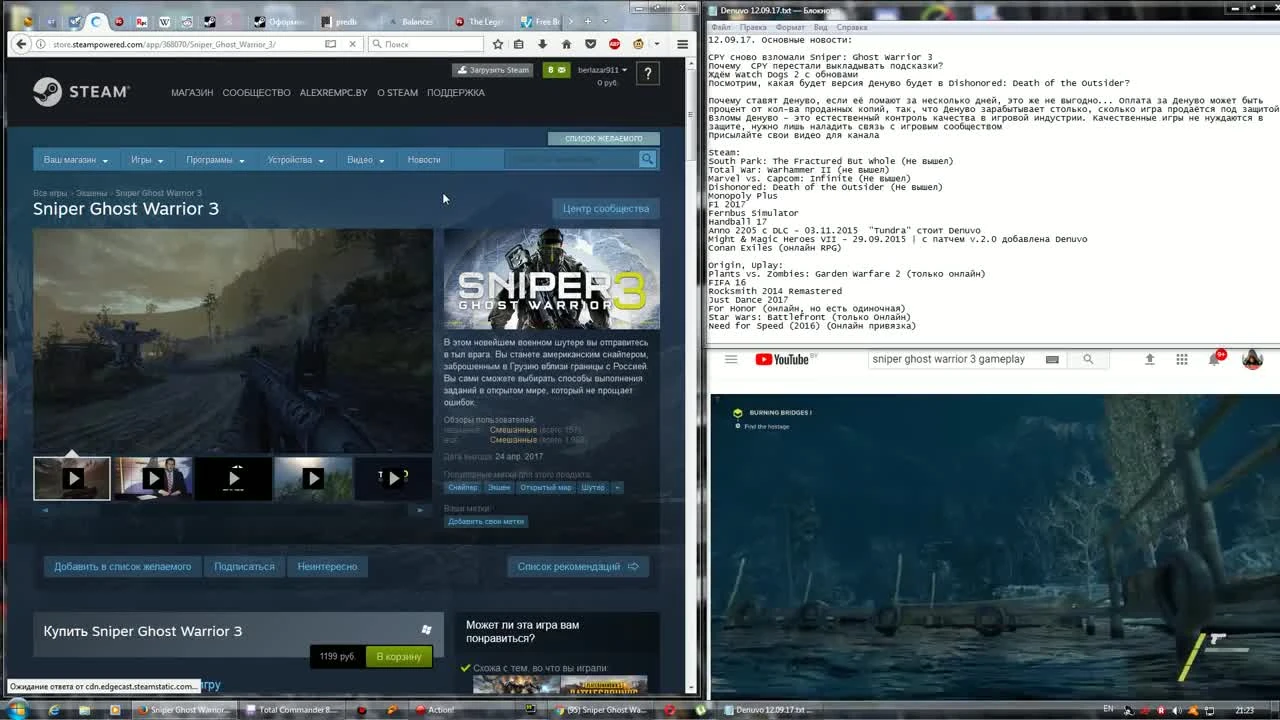This screenshot has height=720, width=1280.
Task: Bookmark the page with the star icon
Action: coord(497,44)
